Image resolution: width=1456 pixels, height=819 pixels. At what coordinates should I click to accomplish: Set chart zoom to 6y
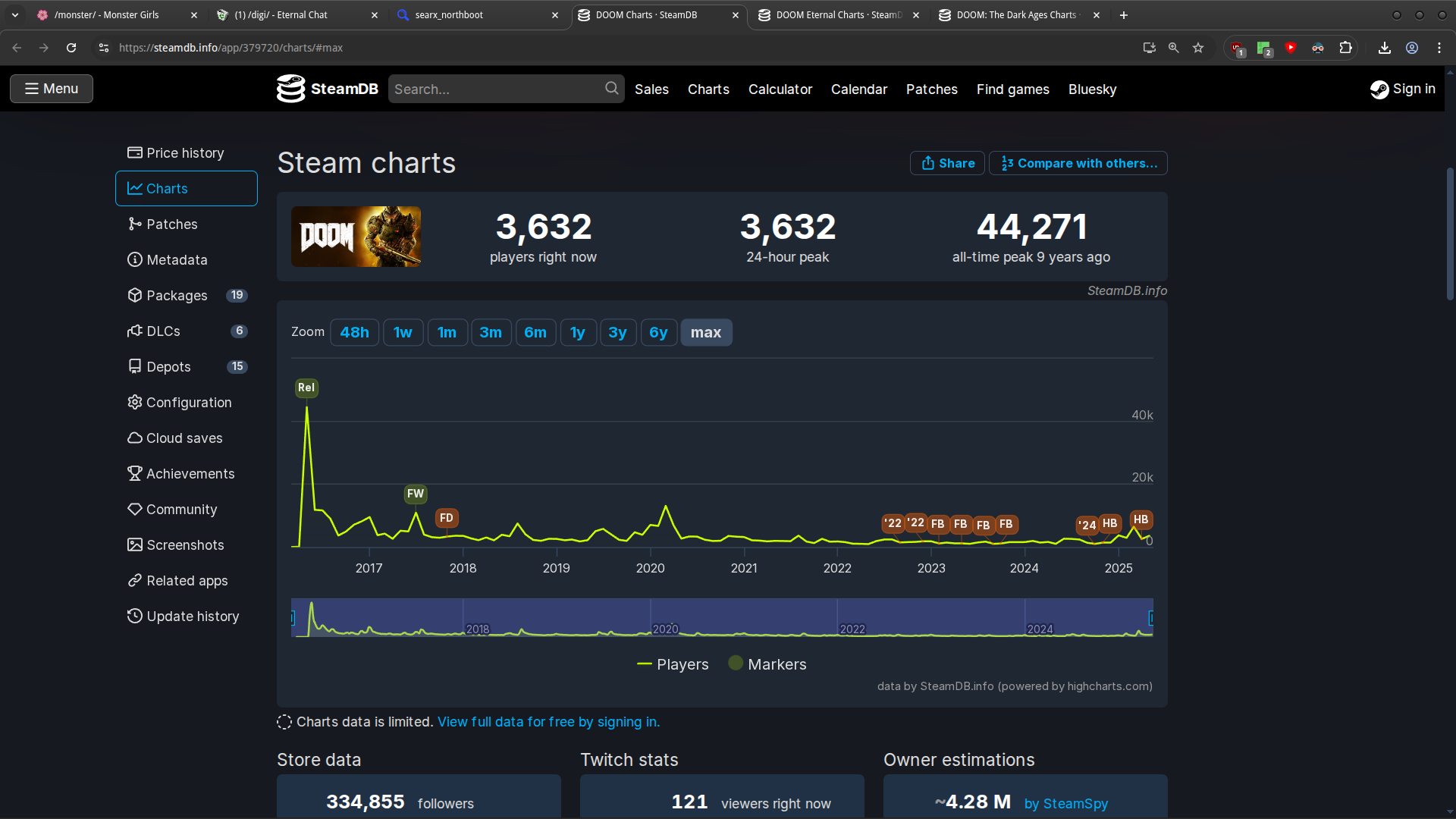[658, 332]
